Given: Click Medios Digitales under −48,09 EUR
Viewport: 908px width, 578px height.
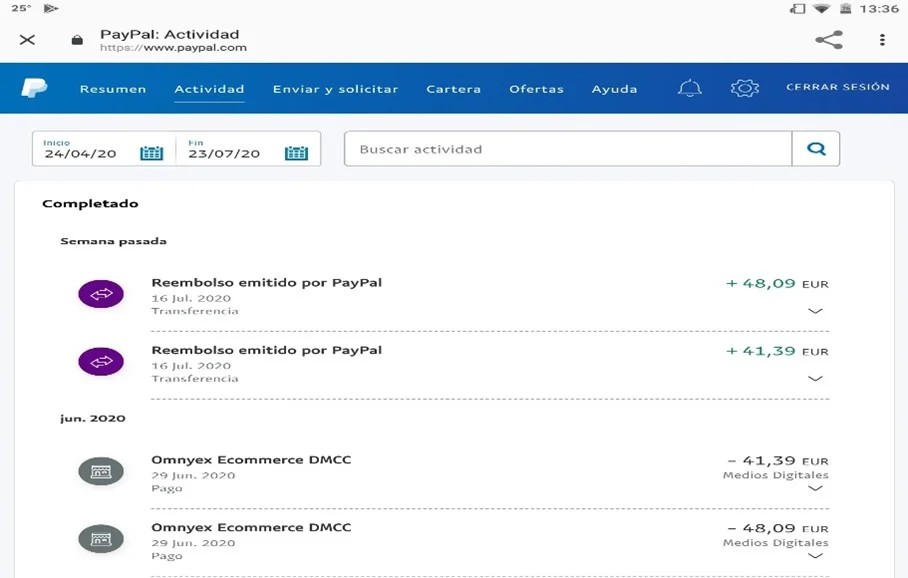Looking at the screenshot, I should (x=775, y=543).
